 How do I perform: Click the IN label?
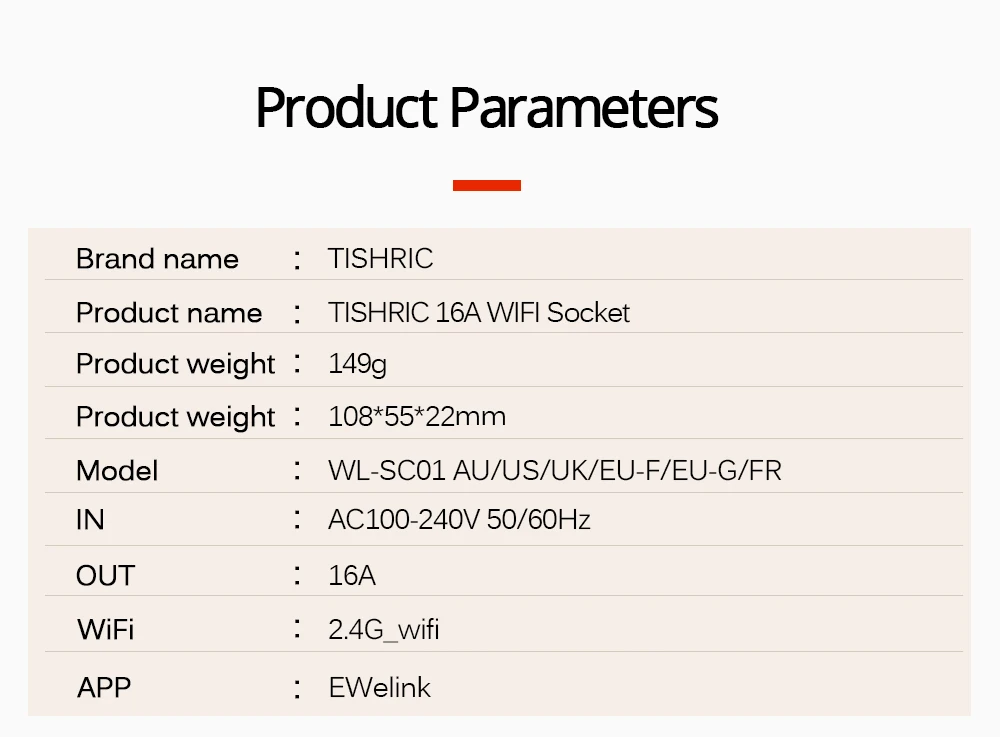click(90, 520)
